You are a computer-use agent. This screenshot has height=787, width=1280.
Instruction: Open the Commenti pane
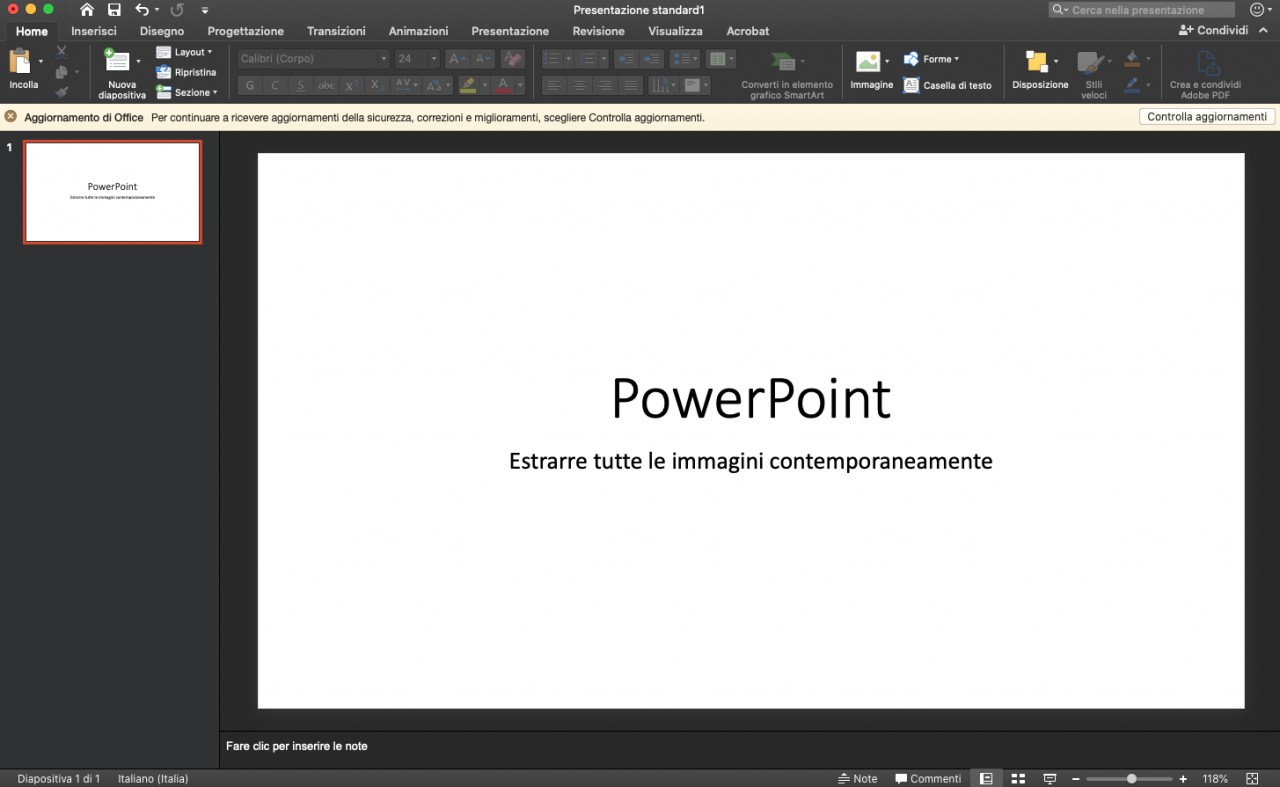click(928, 779)
